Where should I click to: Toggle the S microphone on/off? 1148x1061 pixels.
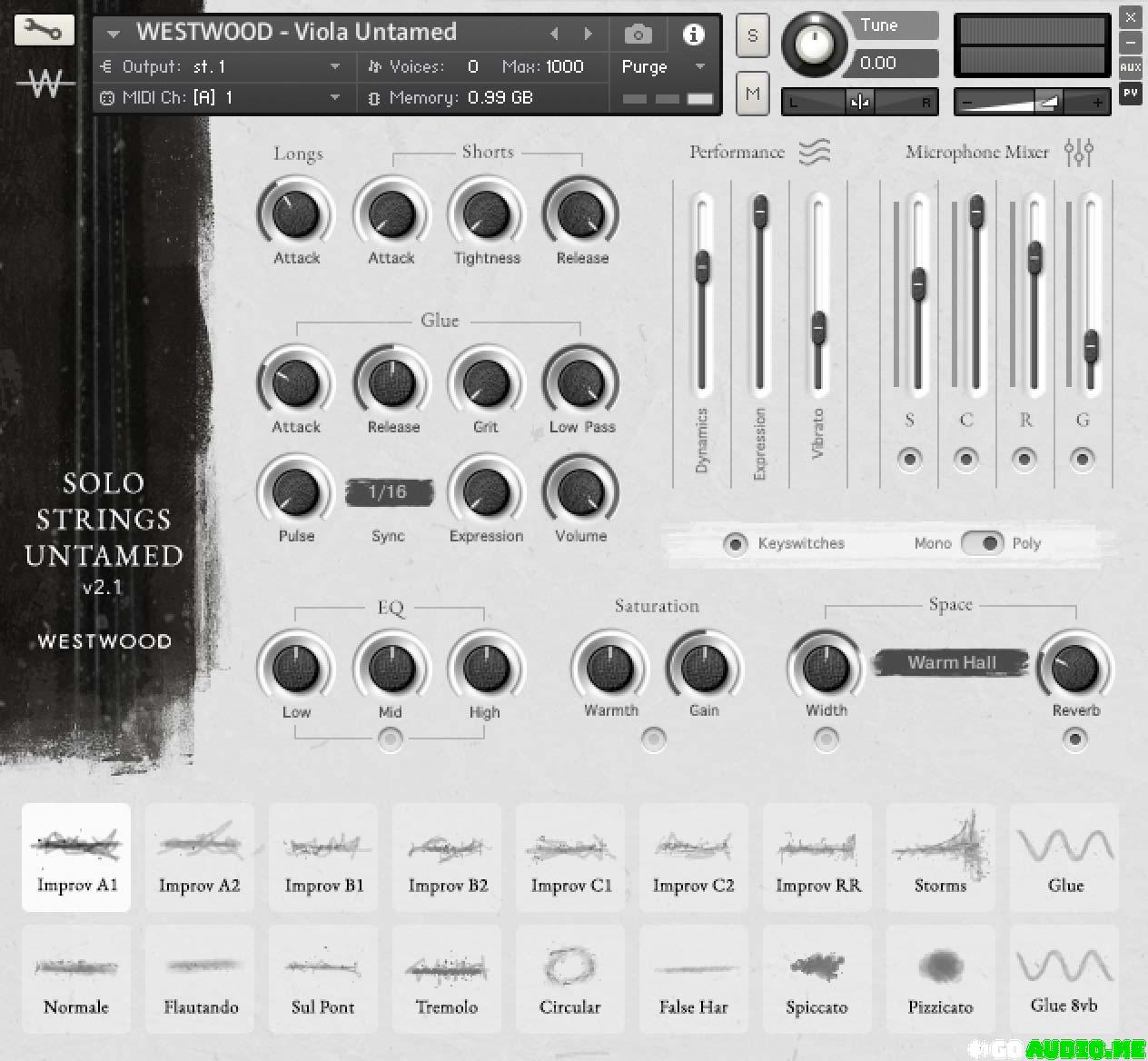coord(909,459)
